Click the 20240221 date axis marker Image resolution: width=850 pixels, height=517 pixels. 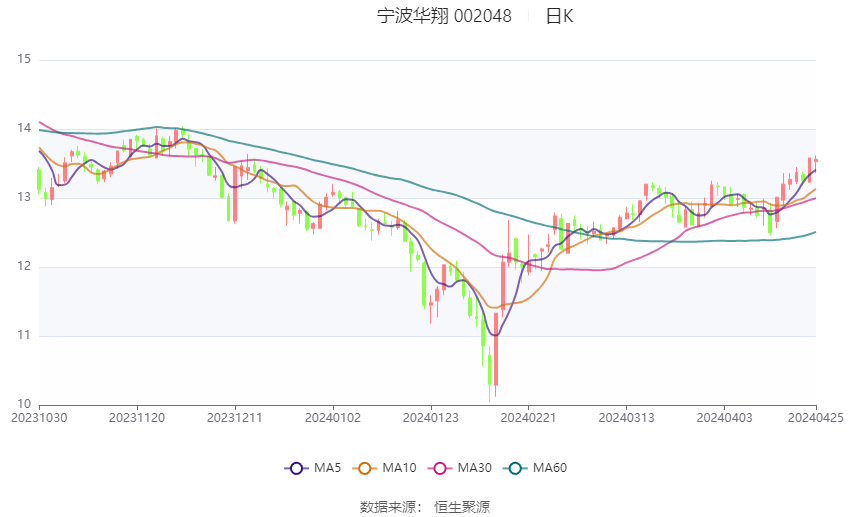[529, 417]
